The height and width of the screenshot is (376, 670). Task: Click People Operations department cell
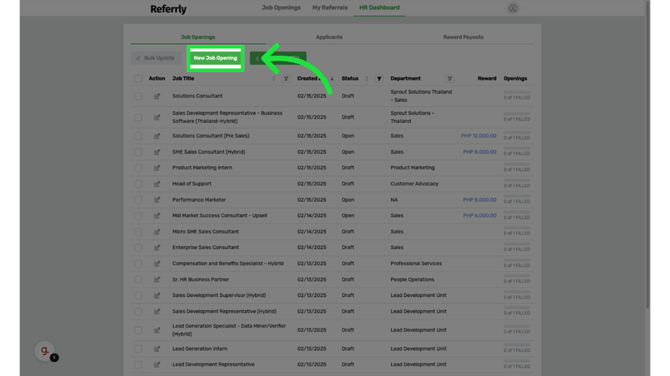click(x=412, y=279)
